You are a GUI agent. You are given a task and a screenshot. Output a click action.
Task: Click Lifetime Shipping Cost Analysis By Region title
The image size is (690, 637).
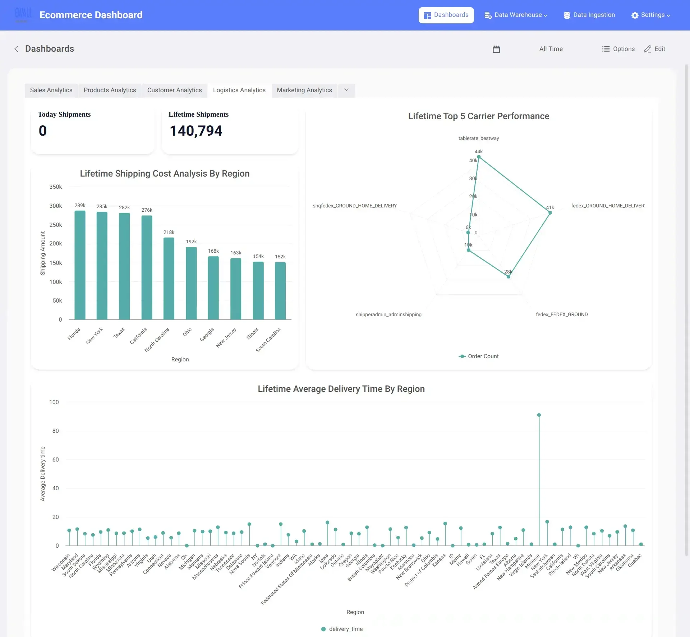click(x=165, y=174)
